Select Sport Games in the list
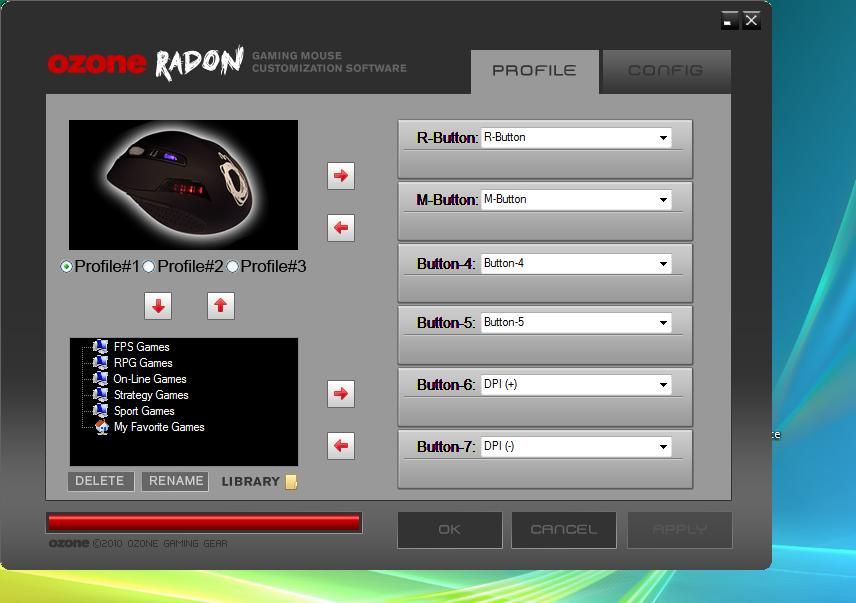 point(144,411)
